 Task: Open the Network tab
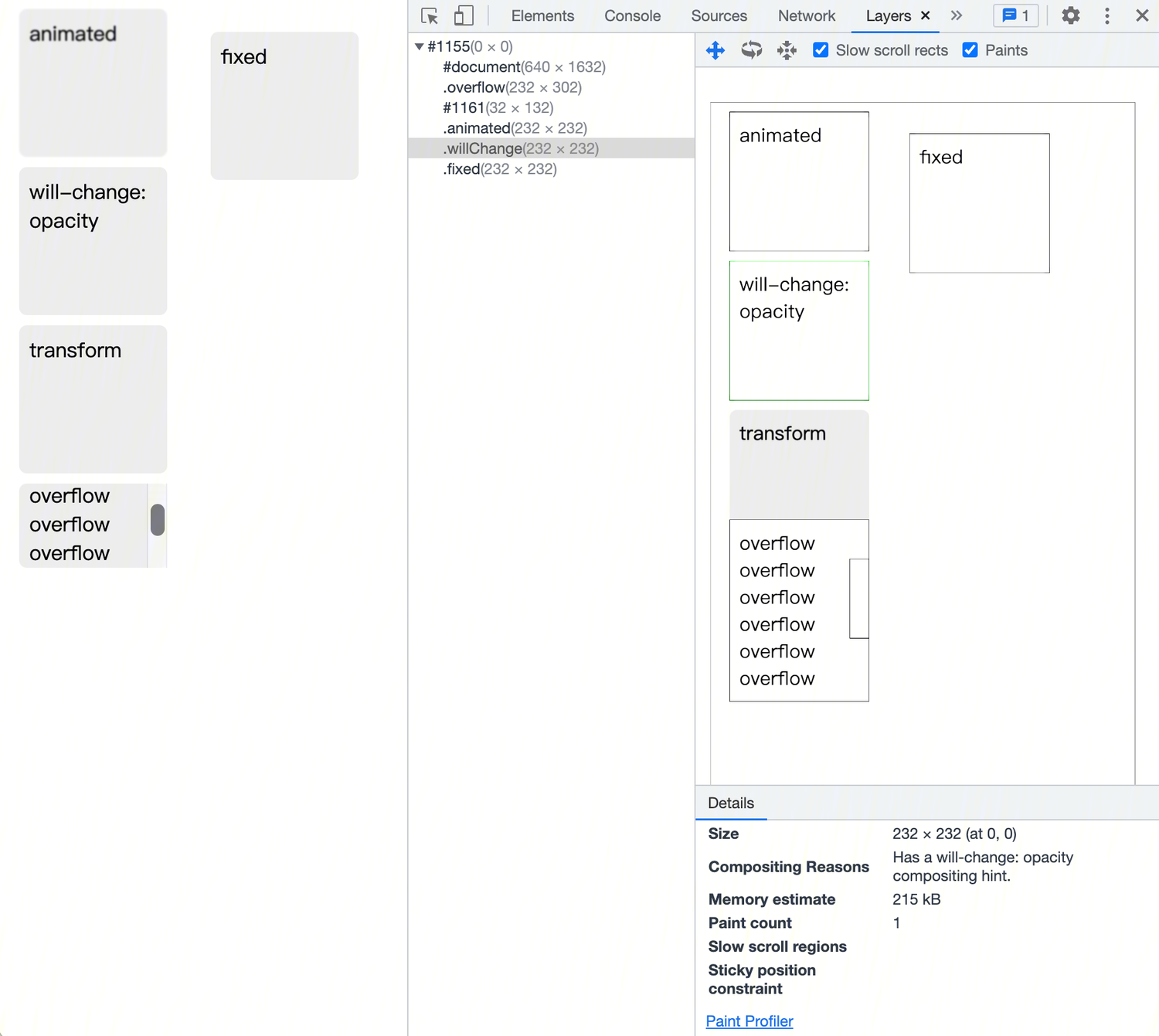tap(806, 15)
